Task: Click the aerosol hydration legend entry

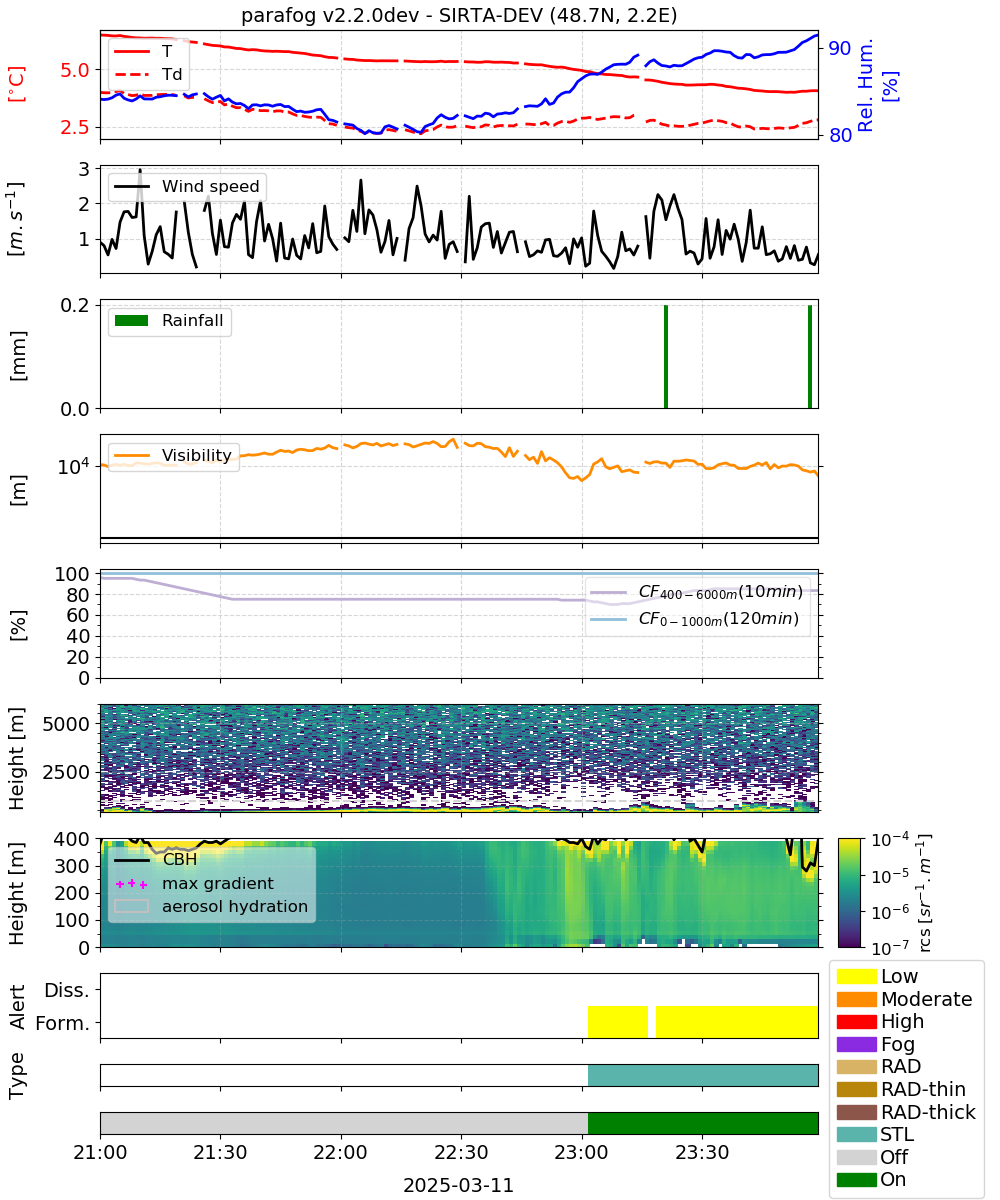Action: (x=211, y=907)
